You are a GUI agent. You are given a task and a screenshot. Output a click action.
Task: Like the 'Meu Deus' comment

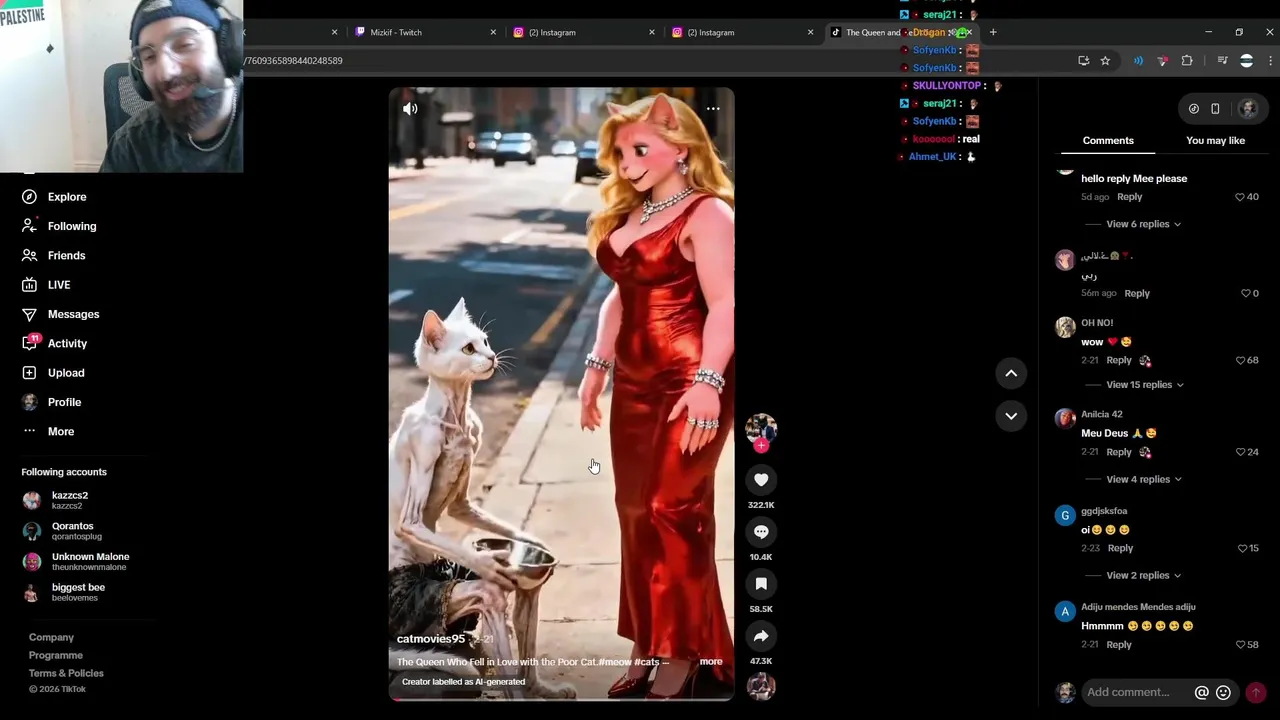1240,452
